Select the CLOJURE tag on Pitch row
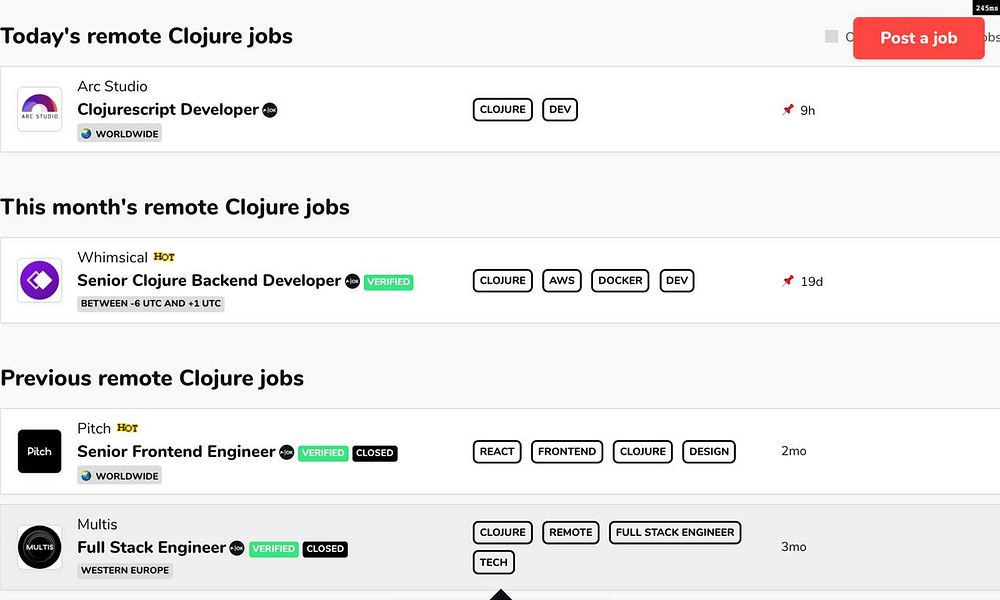Viewport: 1000px width, 600px height. [x=643, y=451]
